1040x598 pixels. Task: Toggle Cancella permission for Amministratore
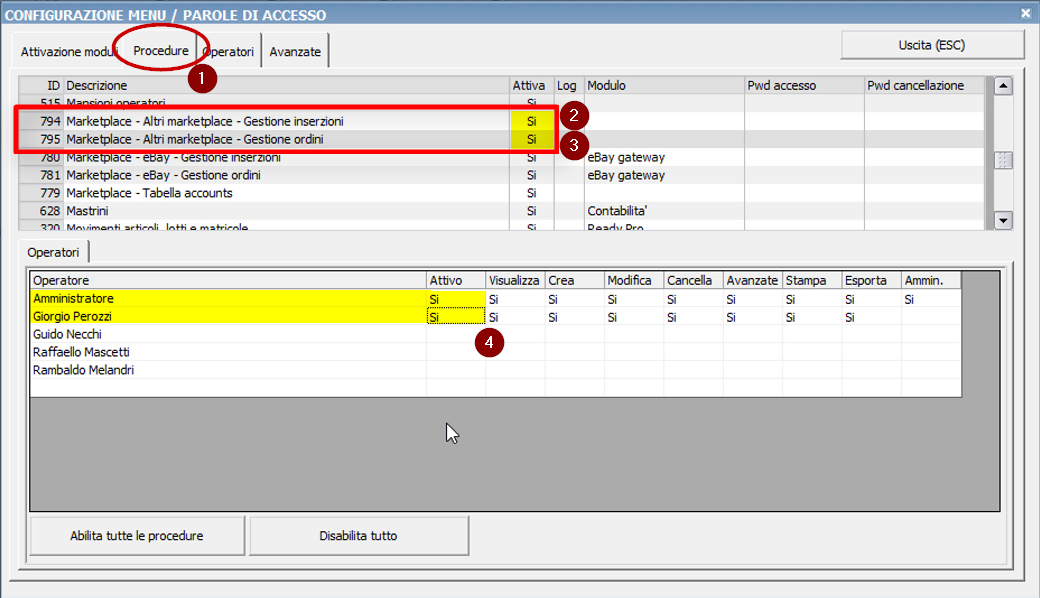[x=692, y=298]
